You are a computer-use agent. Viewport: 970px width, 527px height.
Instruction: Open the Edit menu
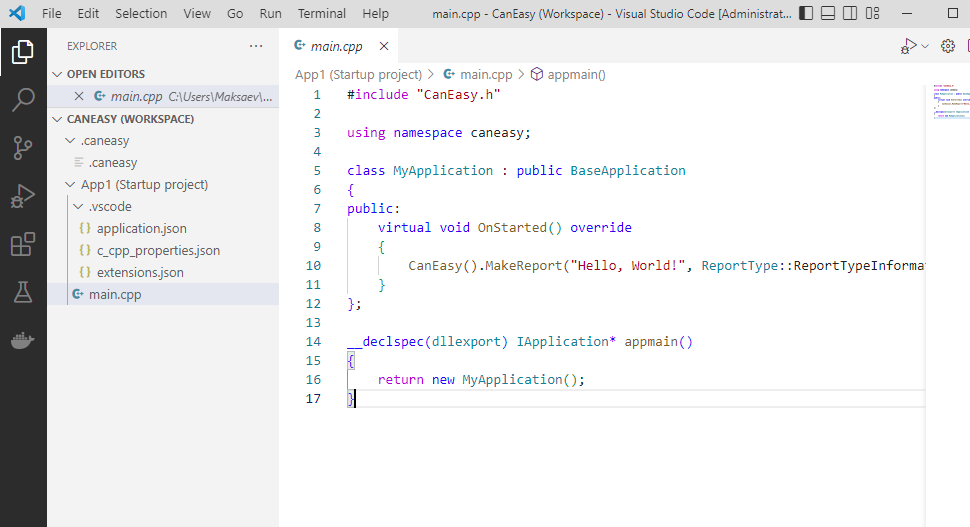(x=88, y=14)
